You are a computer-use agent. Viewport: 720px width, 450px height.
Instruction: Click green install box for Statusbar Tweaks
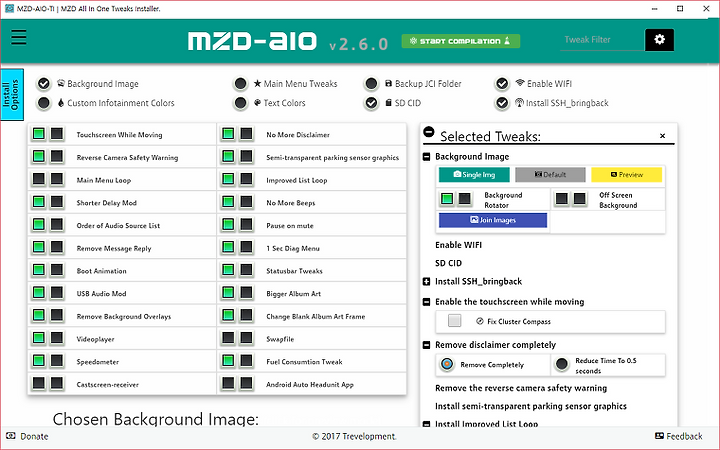(x=228, y=270)
